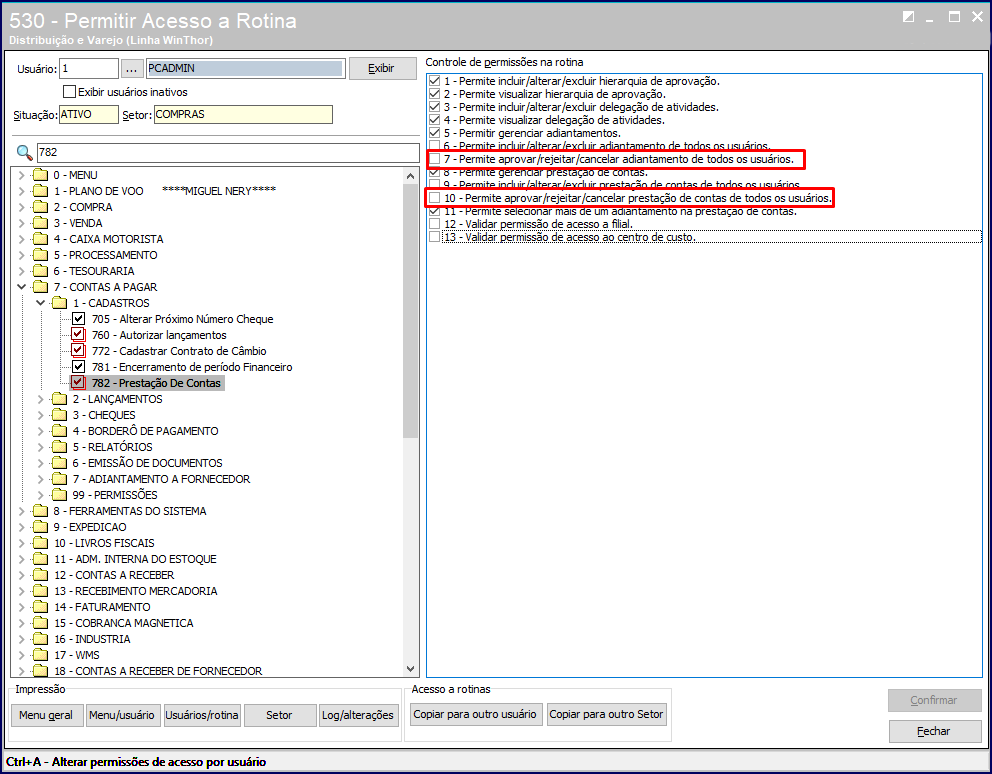Click the folder icon of 17 - WMS
Viewport: 992px width, 774px height.
pos(40,654)
